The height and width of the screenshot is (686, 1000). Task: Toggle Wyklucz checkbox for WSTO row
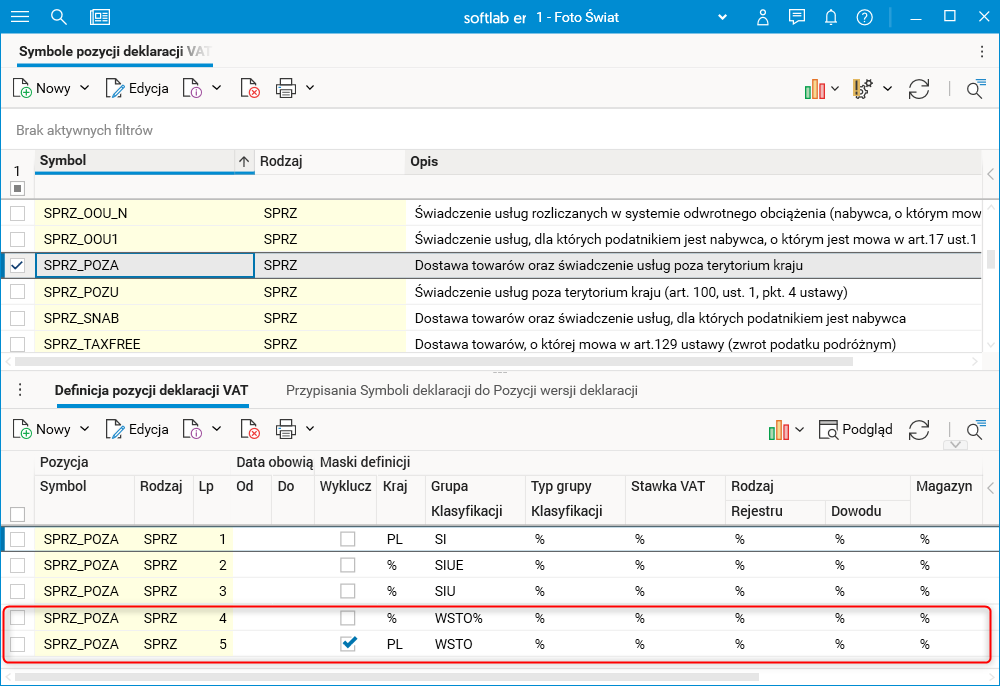pyautogui.click(x=348, y=644)
